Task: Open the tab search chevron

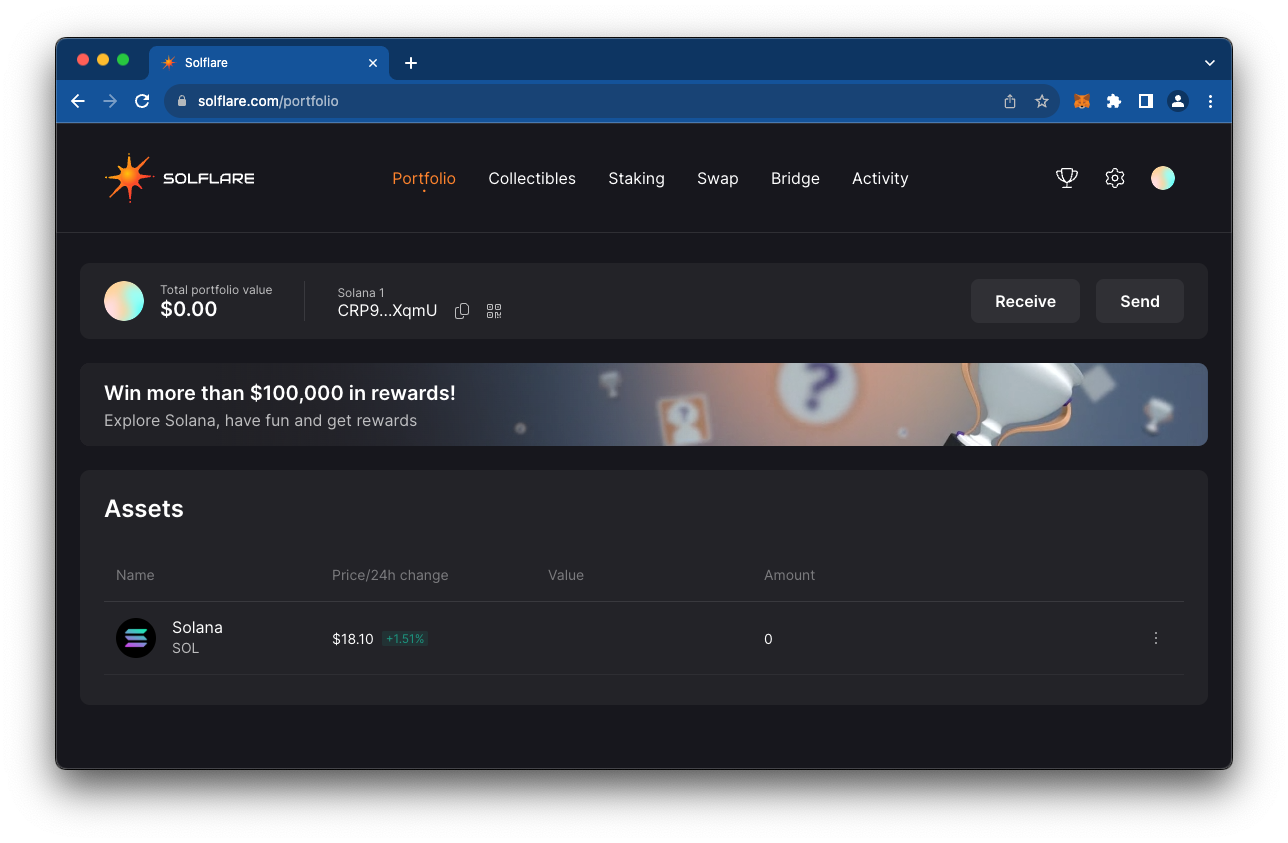Action: (1209, 61)
